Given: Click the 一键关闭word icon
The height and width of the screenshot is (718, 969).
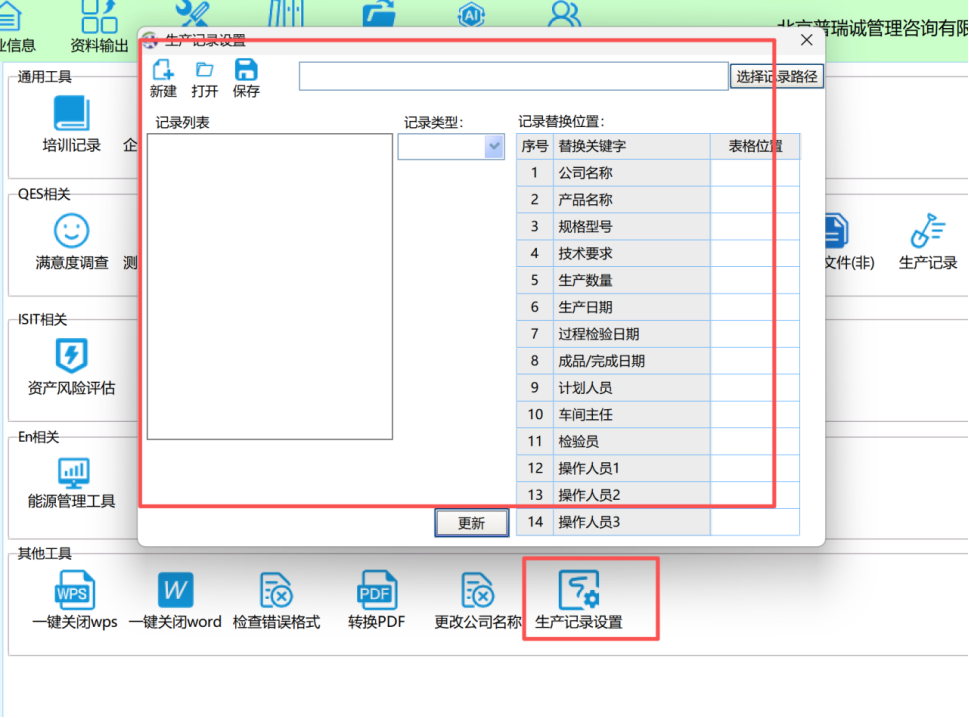Looking at the screenshot, I should point(176,590).
